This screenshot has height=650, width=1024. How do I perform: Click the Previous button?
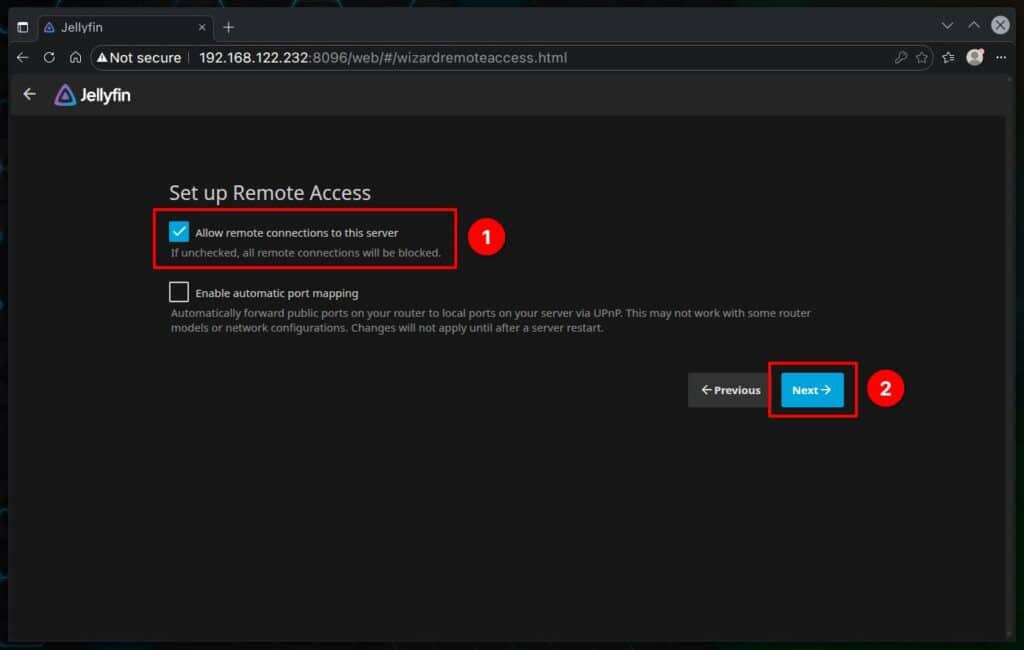point(730,390)
